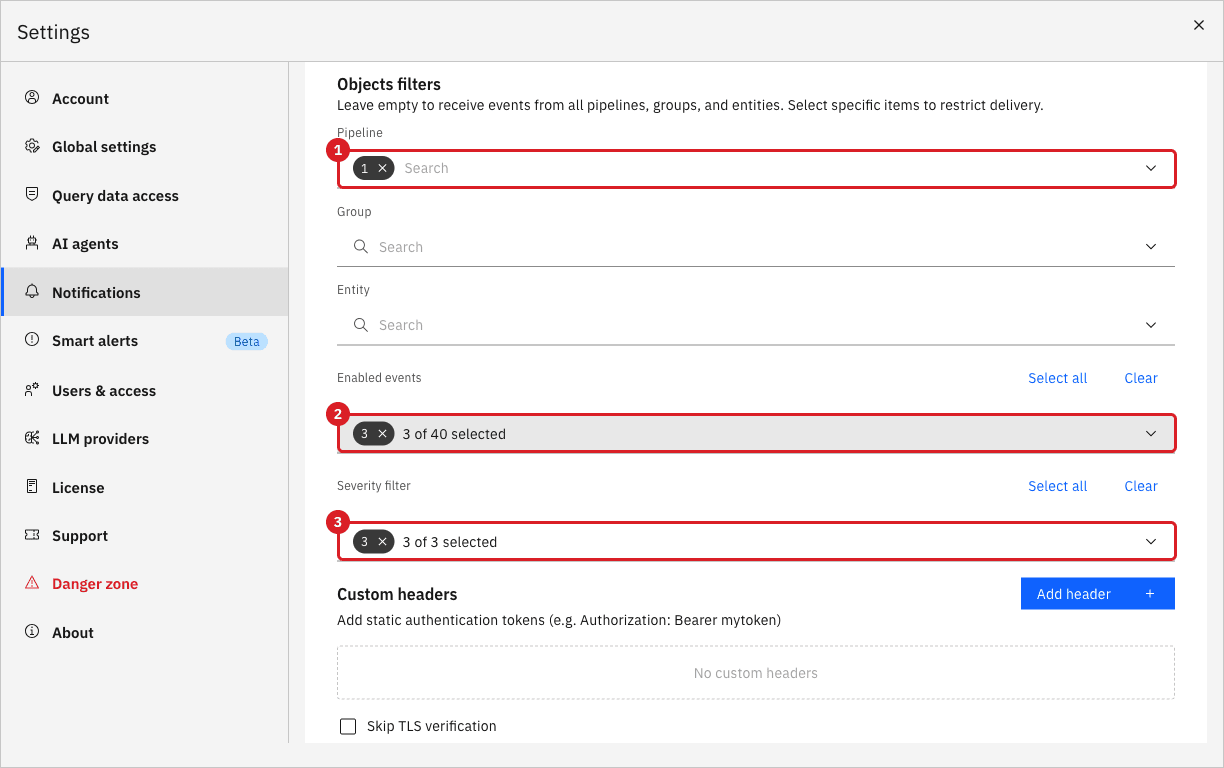Click the About info icon
Viewport: 1224px width, 768px height.
coord(32,632)
